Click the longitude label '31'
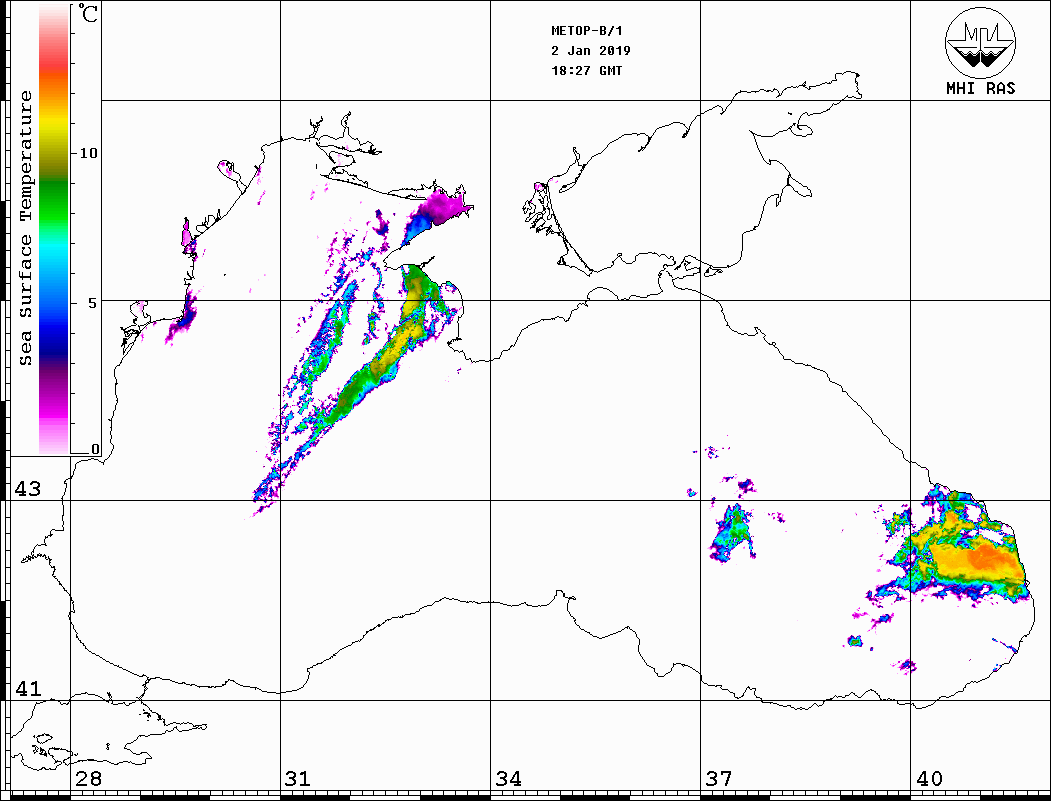The width and height of the screenshot is (1051, 801). click(x=298, y=778)
